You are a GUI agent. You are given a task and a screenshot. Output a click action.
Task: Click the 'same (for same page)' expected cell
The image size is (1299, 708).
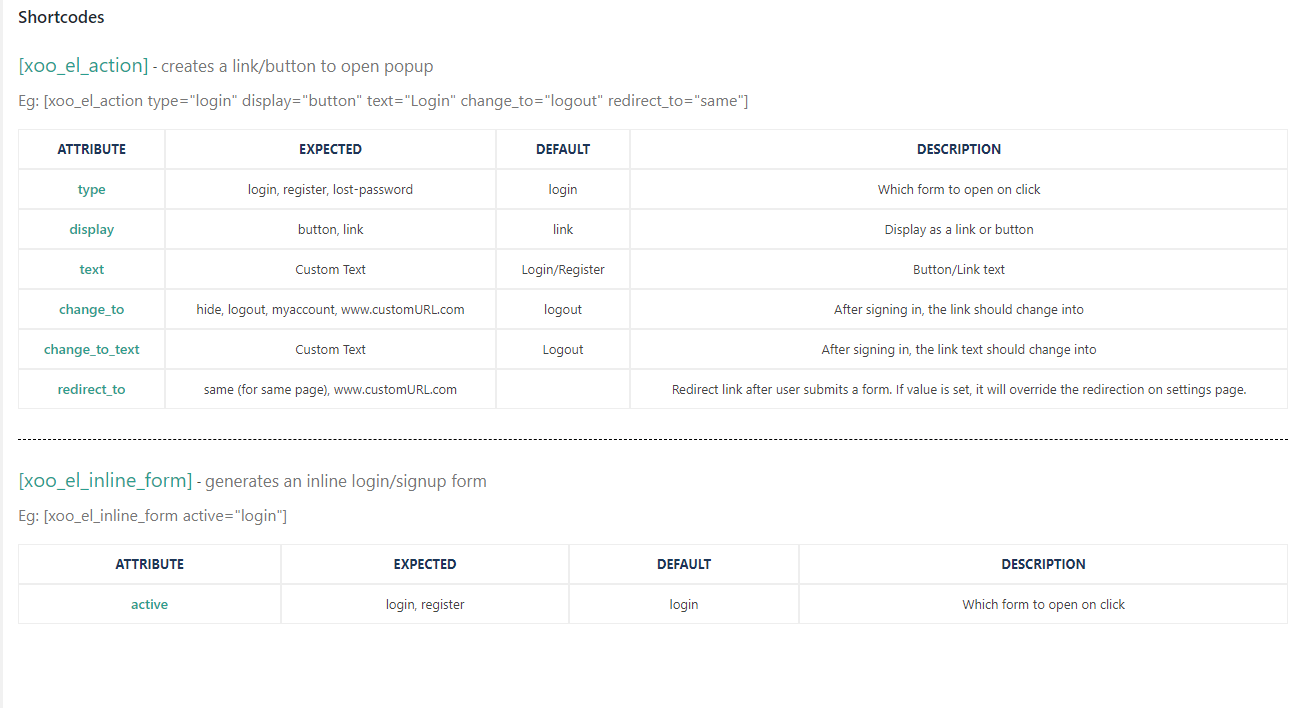click(330, 390)
